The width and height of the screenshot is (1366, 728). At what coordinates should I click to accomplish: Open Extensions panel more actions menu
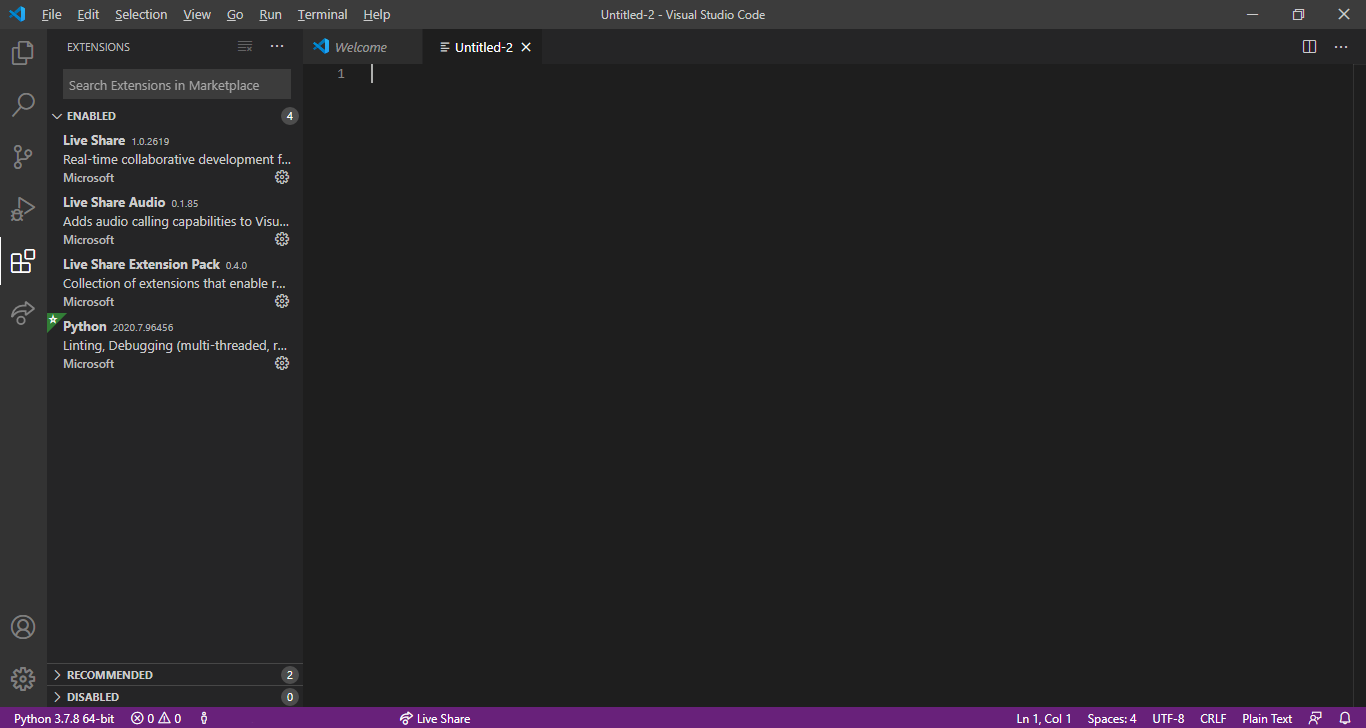(x=277, y=47)
